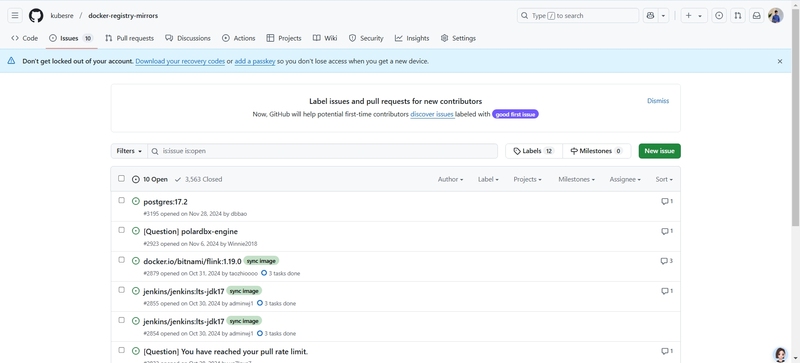Click author Winnie2018 on polardbx issue

click(242, 244)
